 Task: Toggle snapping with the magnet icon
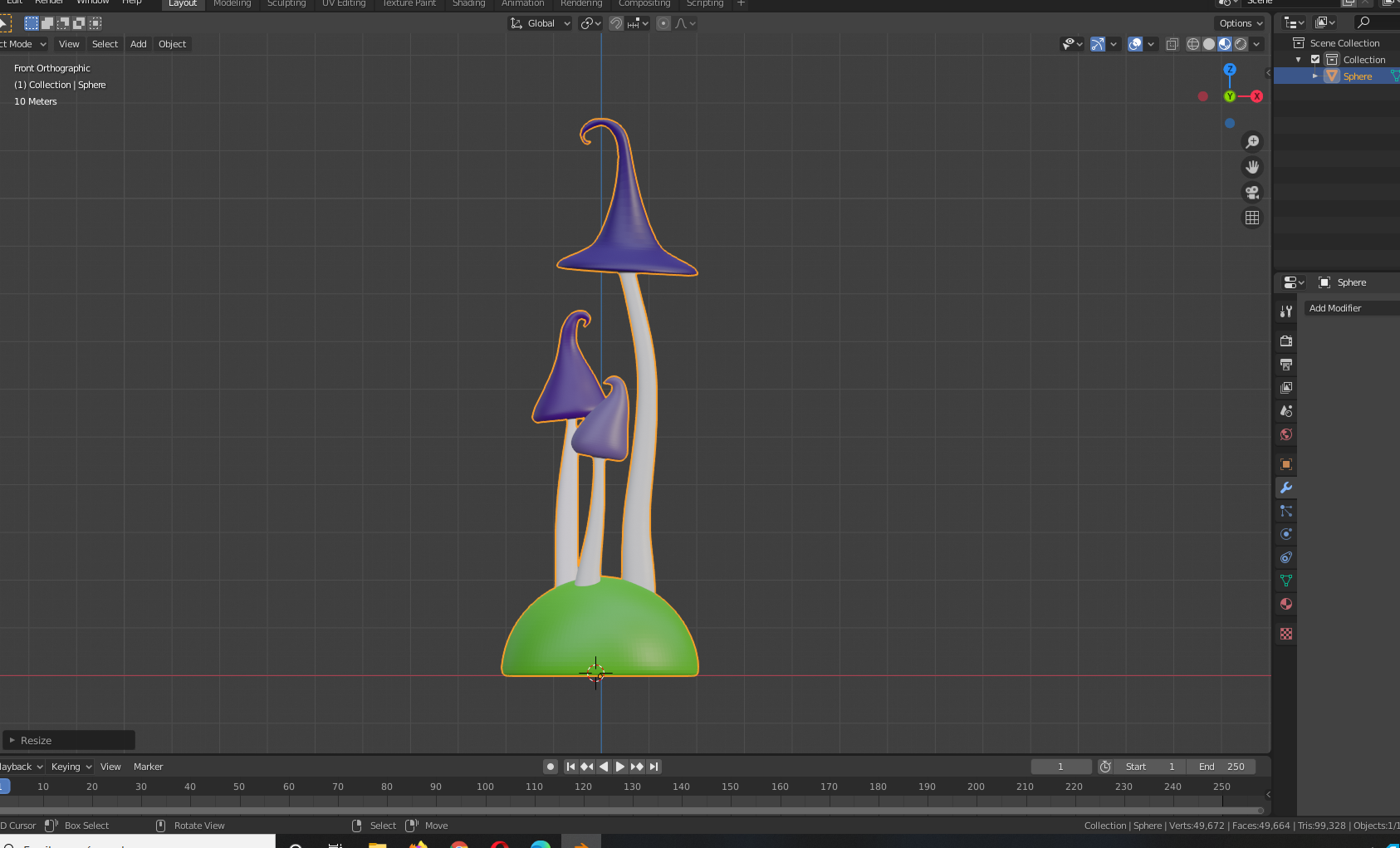[616, 23]
